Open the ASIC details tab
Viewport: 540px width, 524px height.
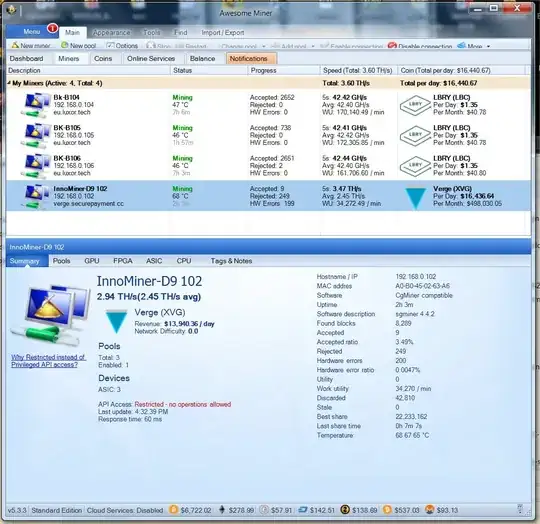154,261
